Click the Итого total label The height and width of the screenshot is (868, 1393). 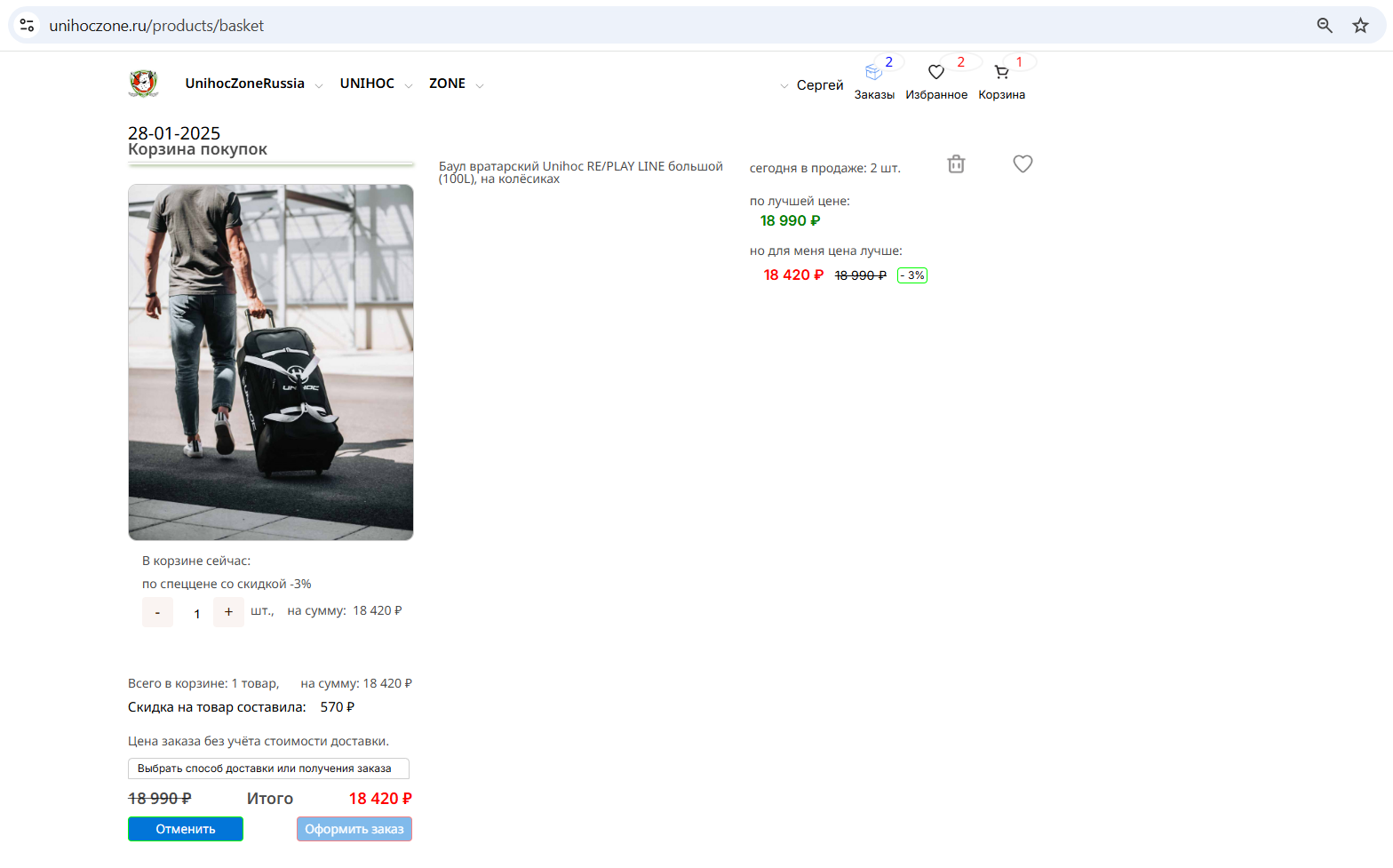pos(270,799)
